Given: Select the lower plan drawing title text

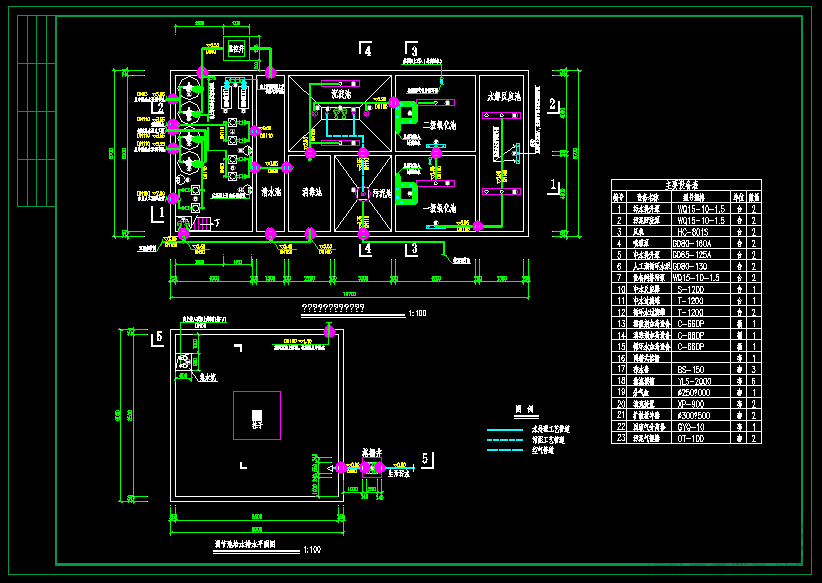Looking at the screenshot, I should pos(245,544).
